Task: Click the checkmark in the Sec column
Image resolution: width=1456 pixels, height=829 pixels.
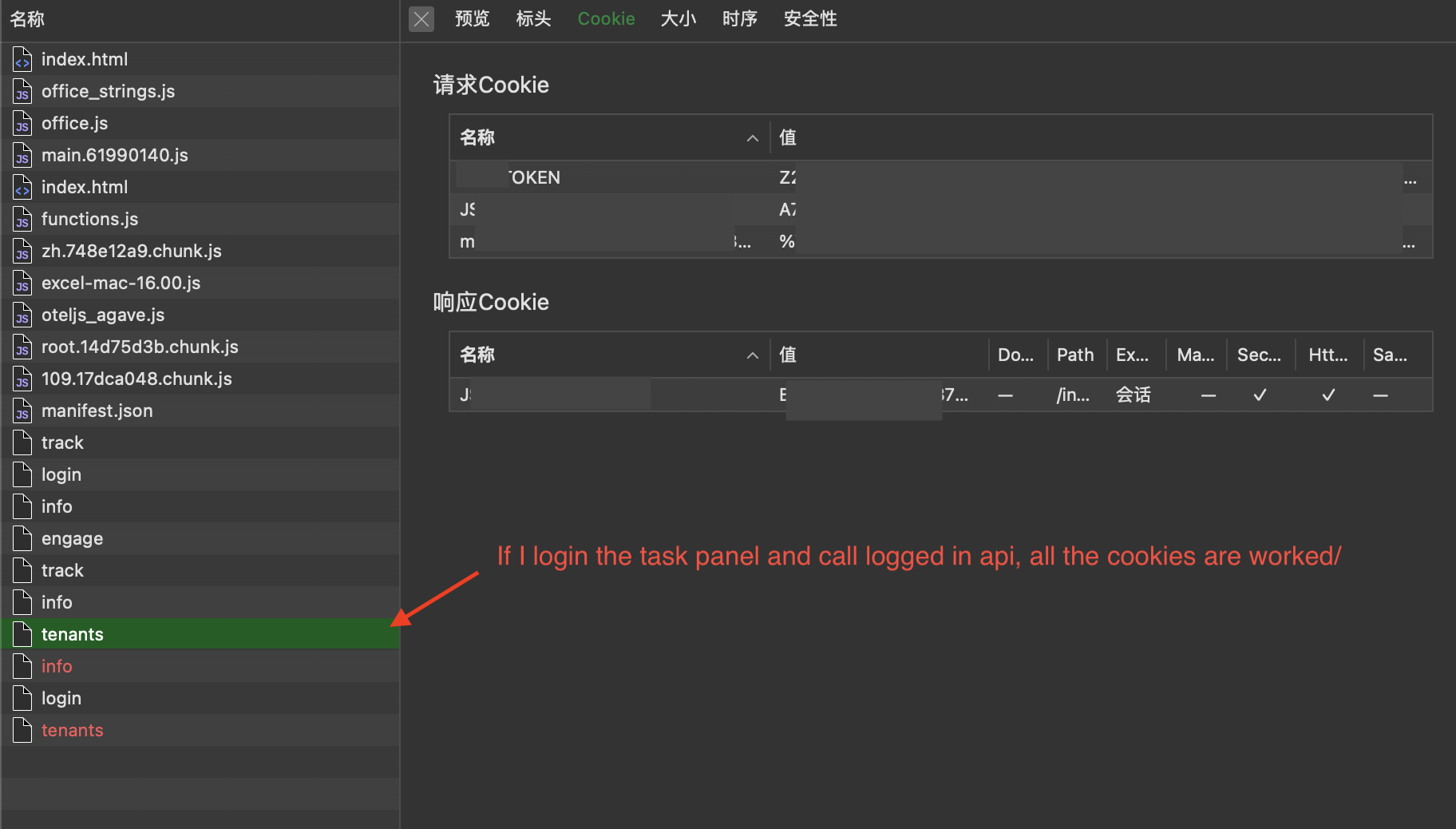Action: [1260, 395]
